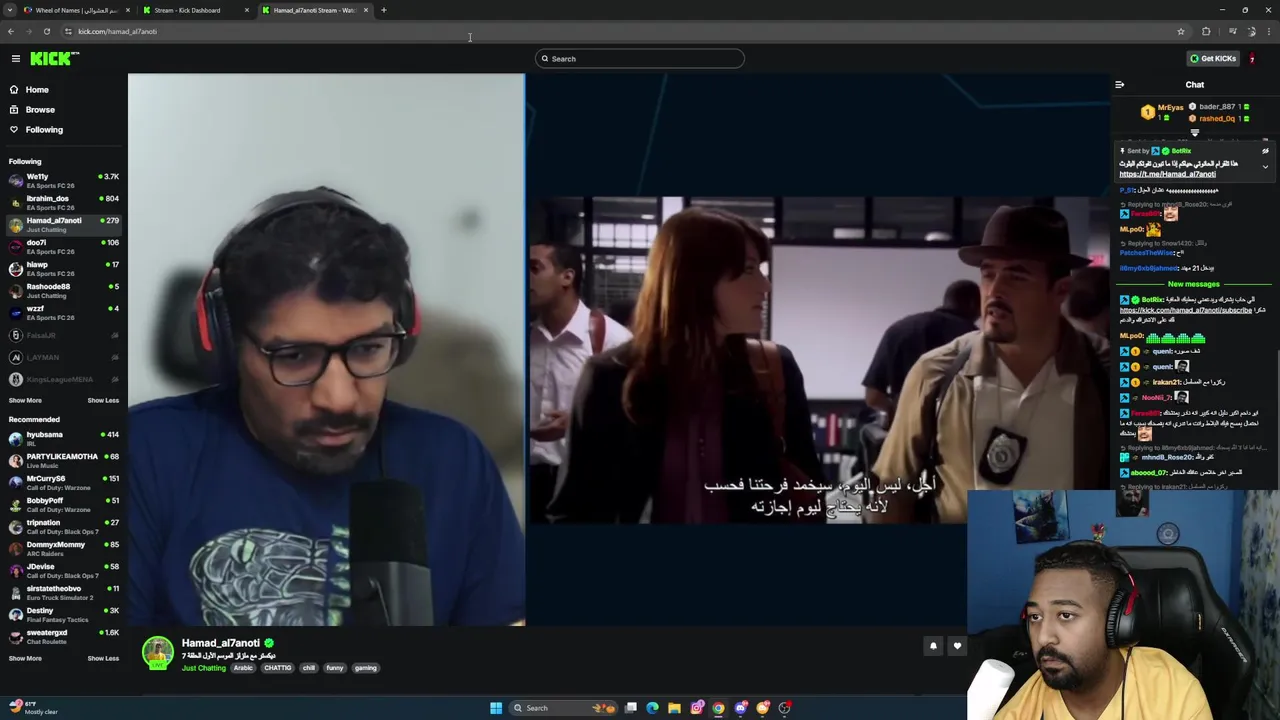This screenshot has height=720, width=1280.
Task: Reload the page
Action: pos(46,31)
